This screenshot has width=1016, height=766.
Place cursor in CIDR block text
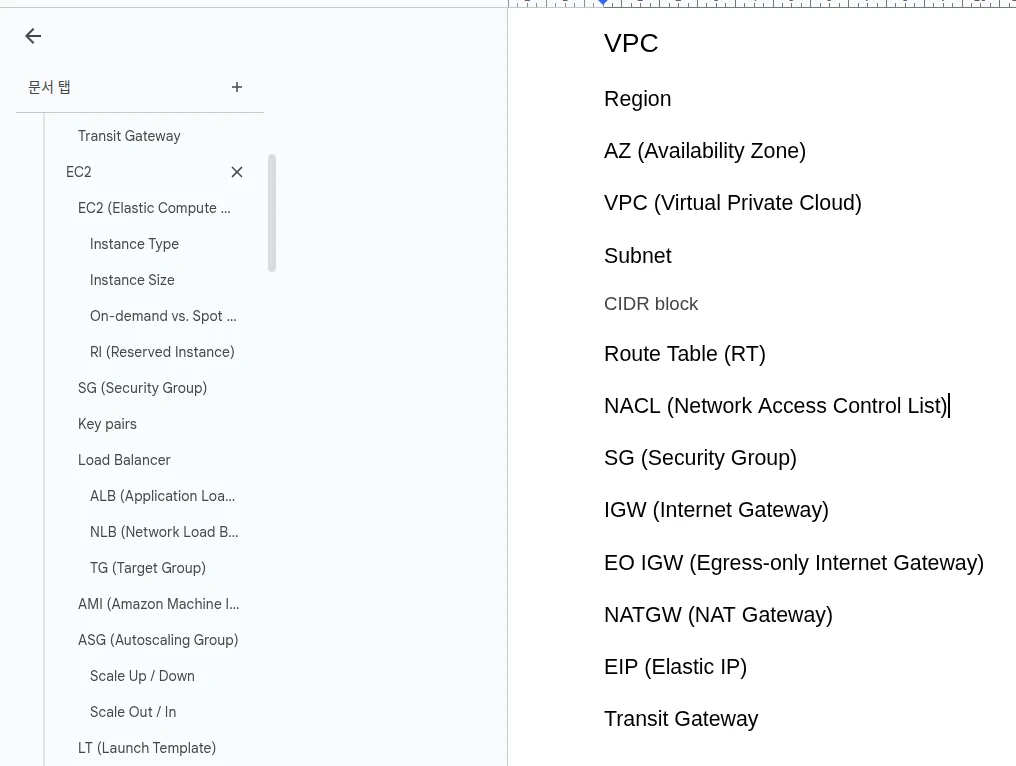[651, 304]
